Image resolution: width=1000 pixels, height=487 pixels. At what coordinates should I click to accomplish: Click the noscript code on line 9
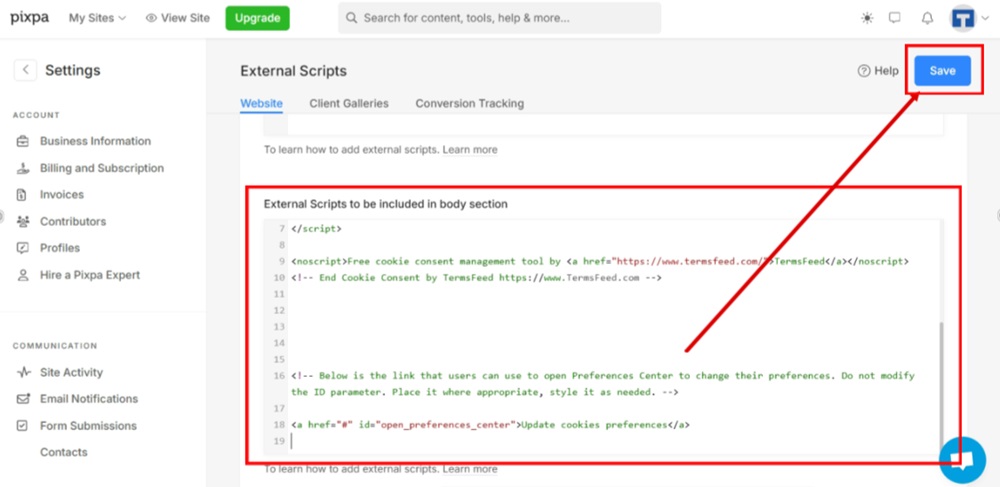599,261
